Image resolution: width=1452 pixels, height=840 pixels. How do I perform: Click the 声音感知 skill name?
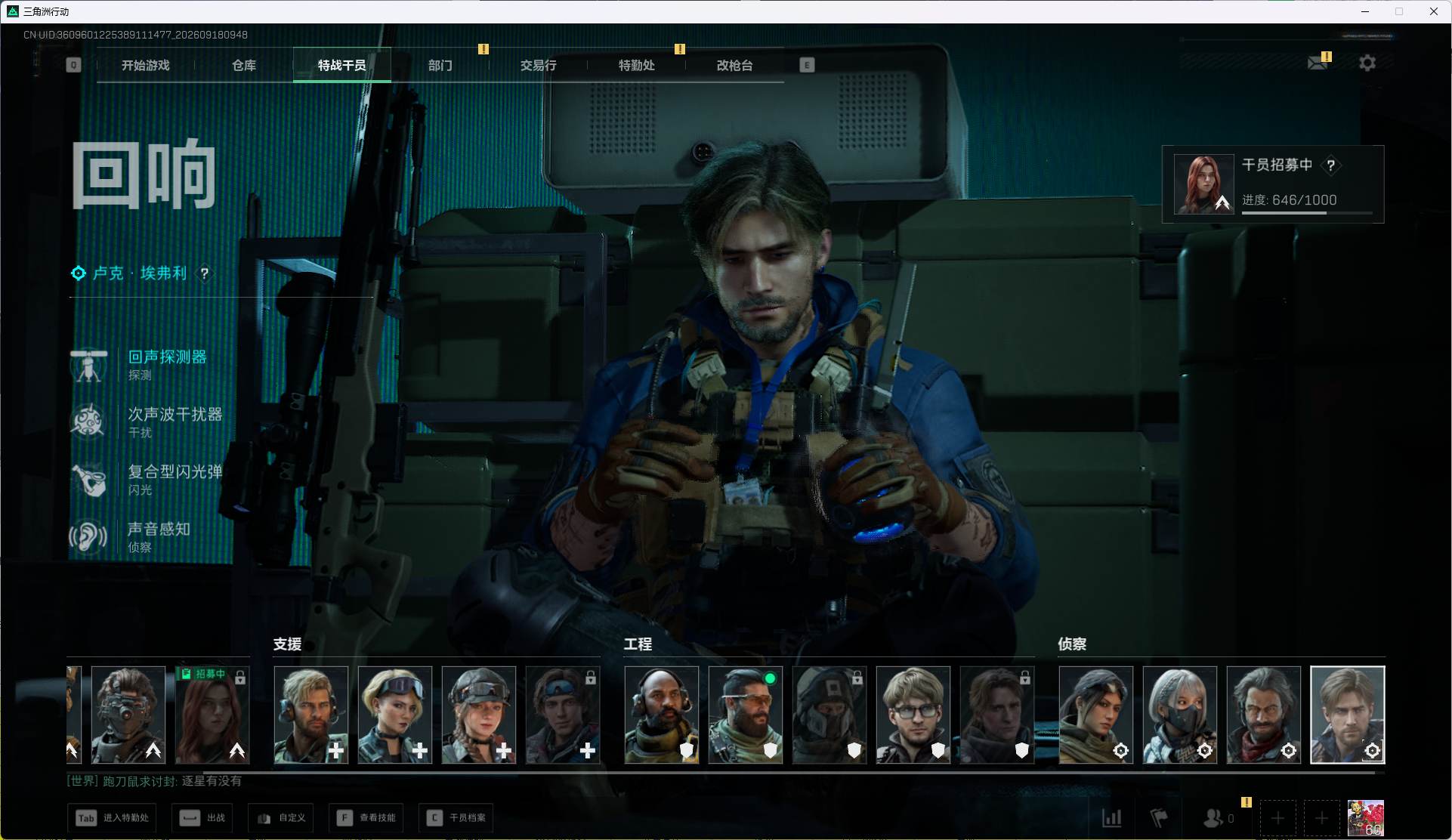point(159,530)
